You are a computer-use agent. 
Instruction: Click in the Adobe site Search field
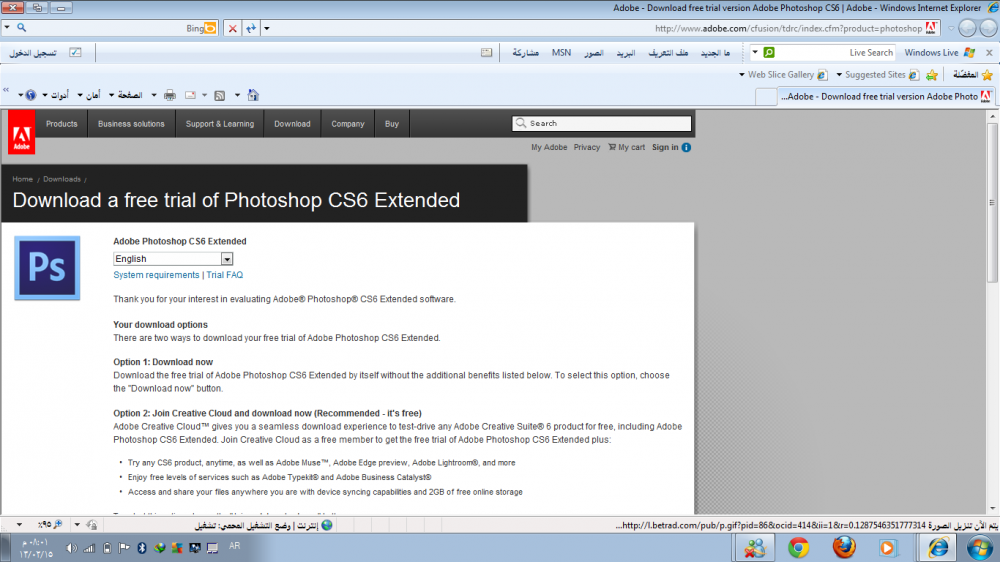(x=601, y=123)
